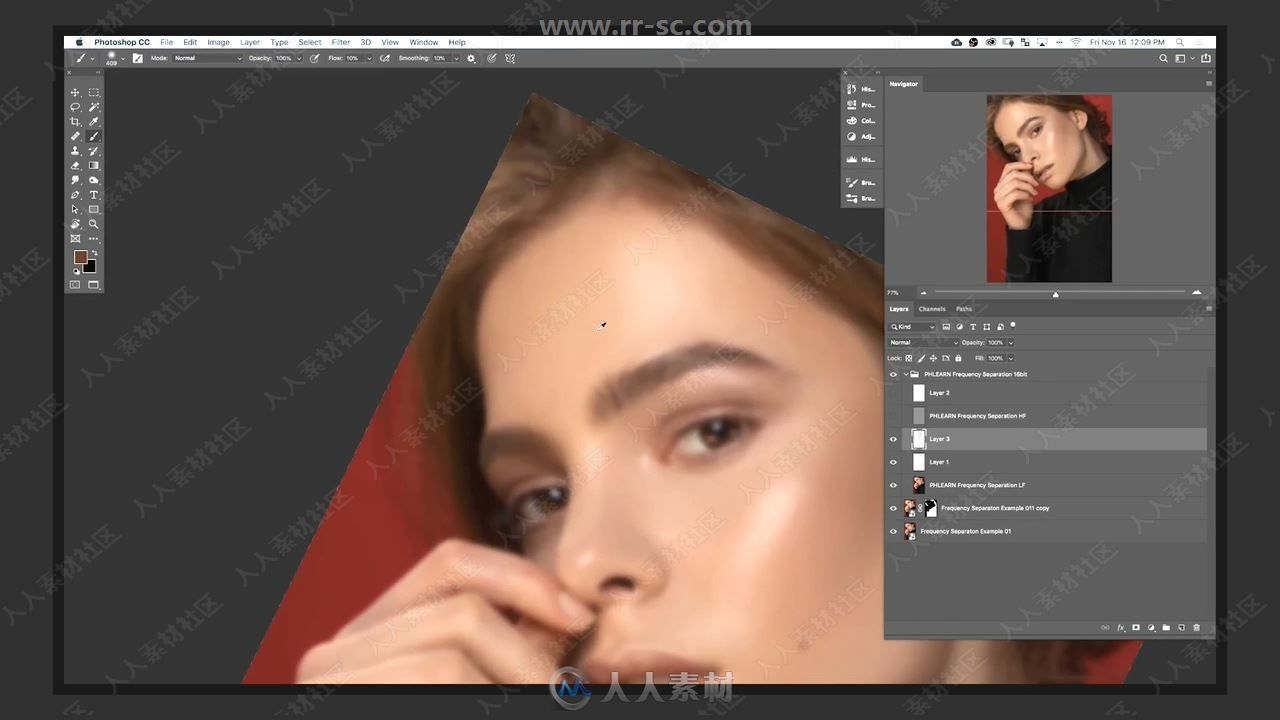The image size is (1280, 720).
Task: Toggle lock all layers padlock
Action: [x=958, y=358]
